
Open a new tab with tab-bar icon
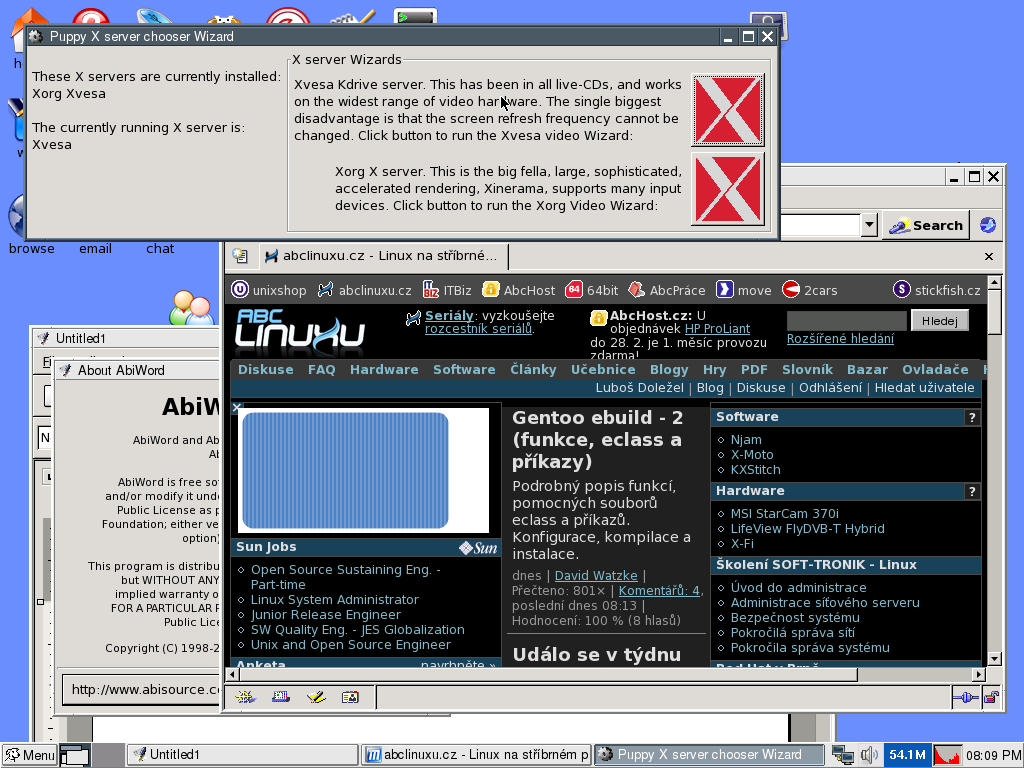240,256
